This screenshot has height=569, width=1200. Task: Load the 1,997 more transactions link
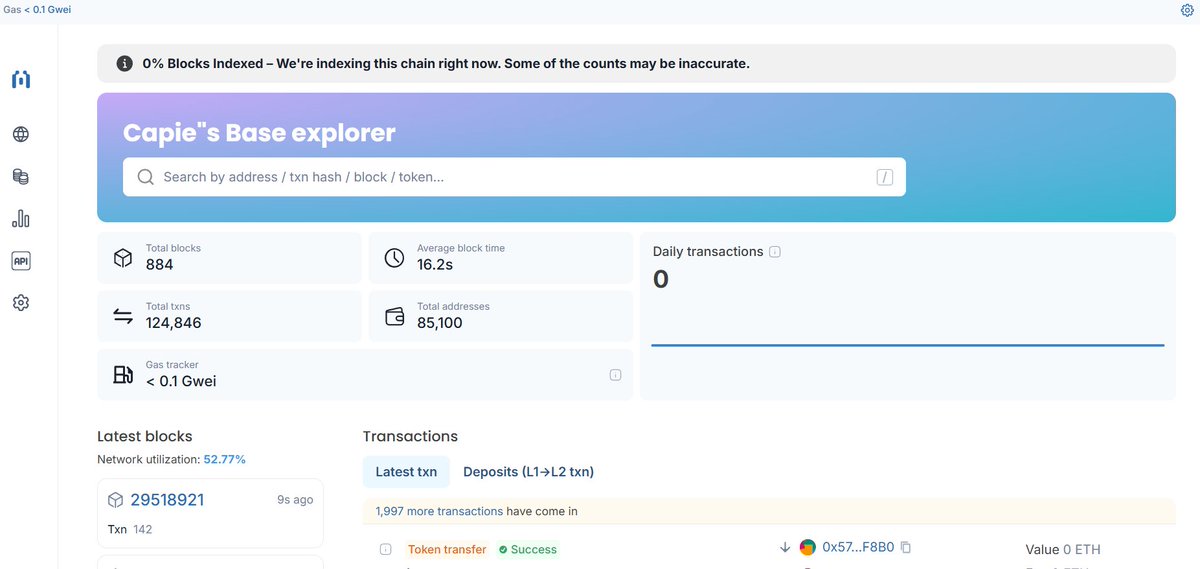[x=439, y=511]
